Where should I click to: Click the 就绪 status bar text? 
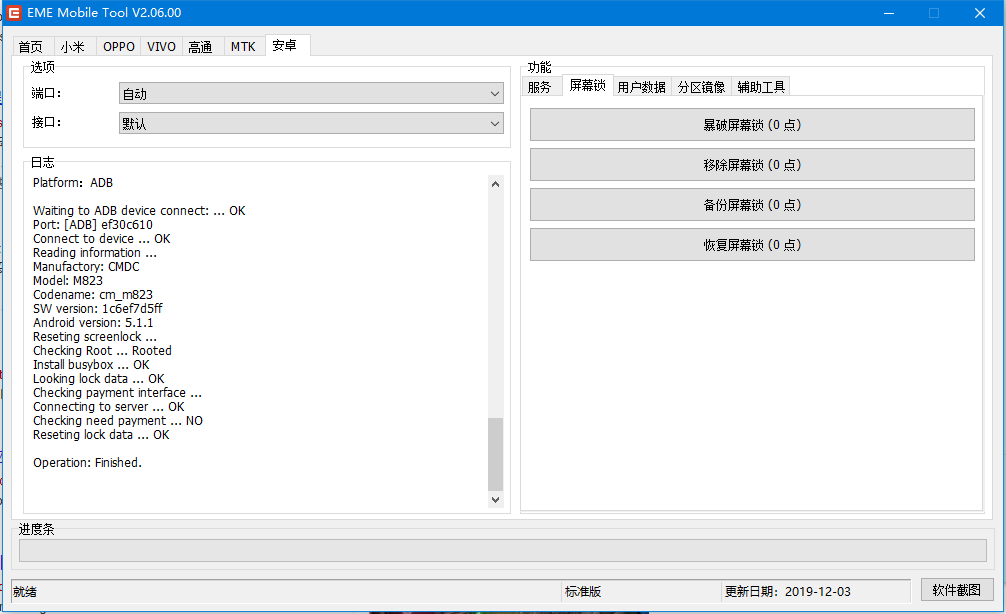[x=25, y=592]
